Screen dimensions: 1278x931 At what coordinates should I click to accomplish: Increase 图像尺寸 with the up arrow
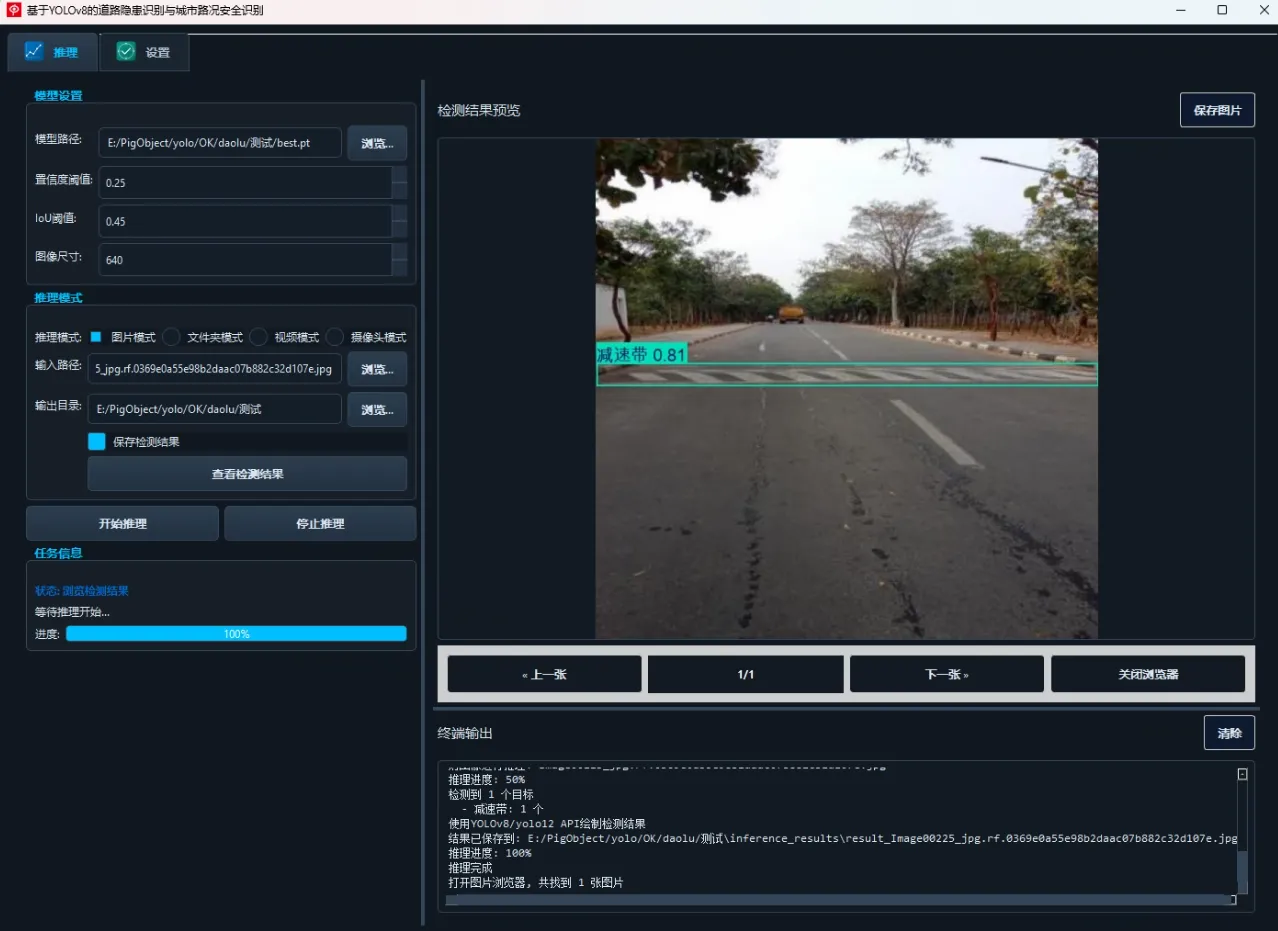coord(399,252)
